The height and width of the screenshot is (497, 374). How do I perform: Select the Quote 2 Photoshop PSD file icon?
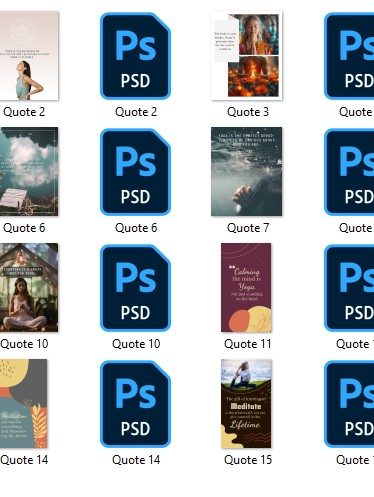(x=135, y=56)
